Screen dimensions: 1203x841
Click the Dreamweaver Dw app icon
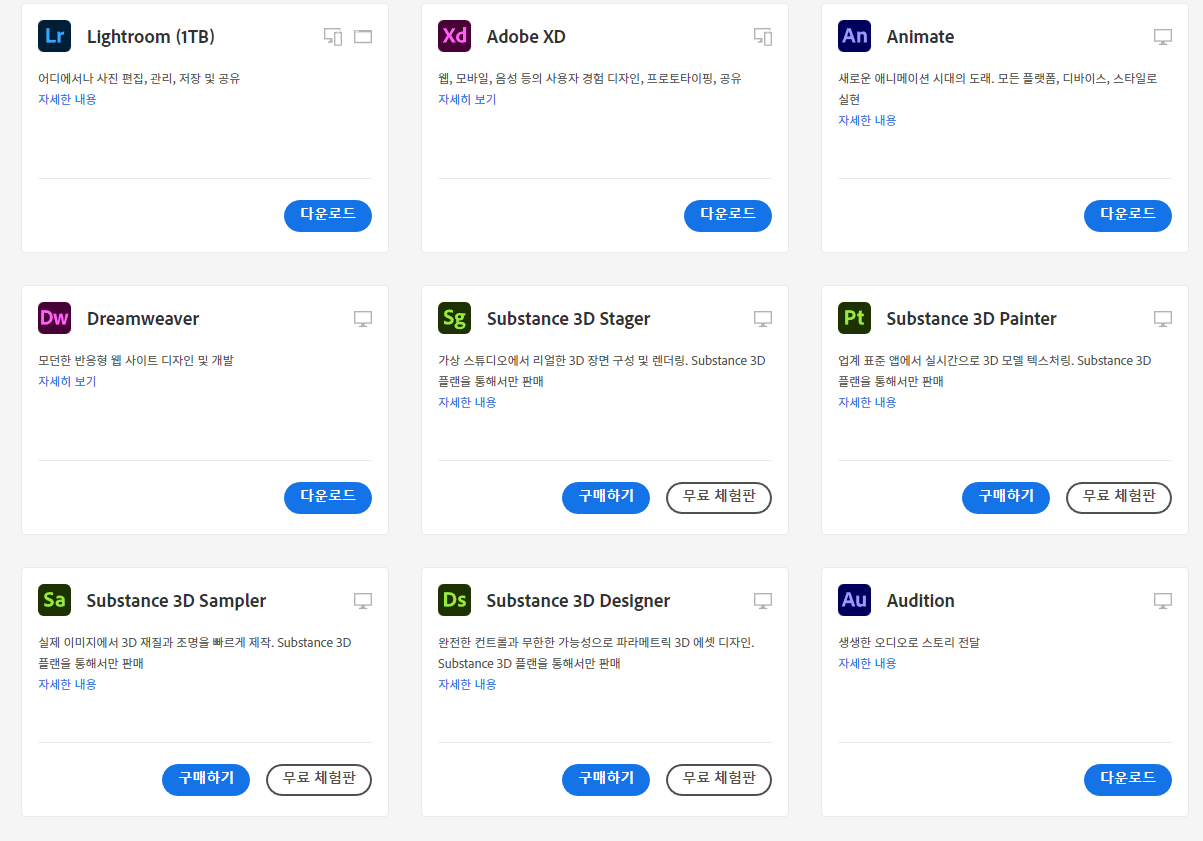54,318
